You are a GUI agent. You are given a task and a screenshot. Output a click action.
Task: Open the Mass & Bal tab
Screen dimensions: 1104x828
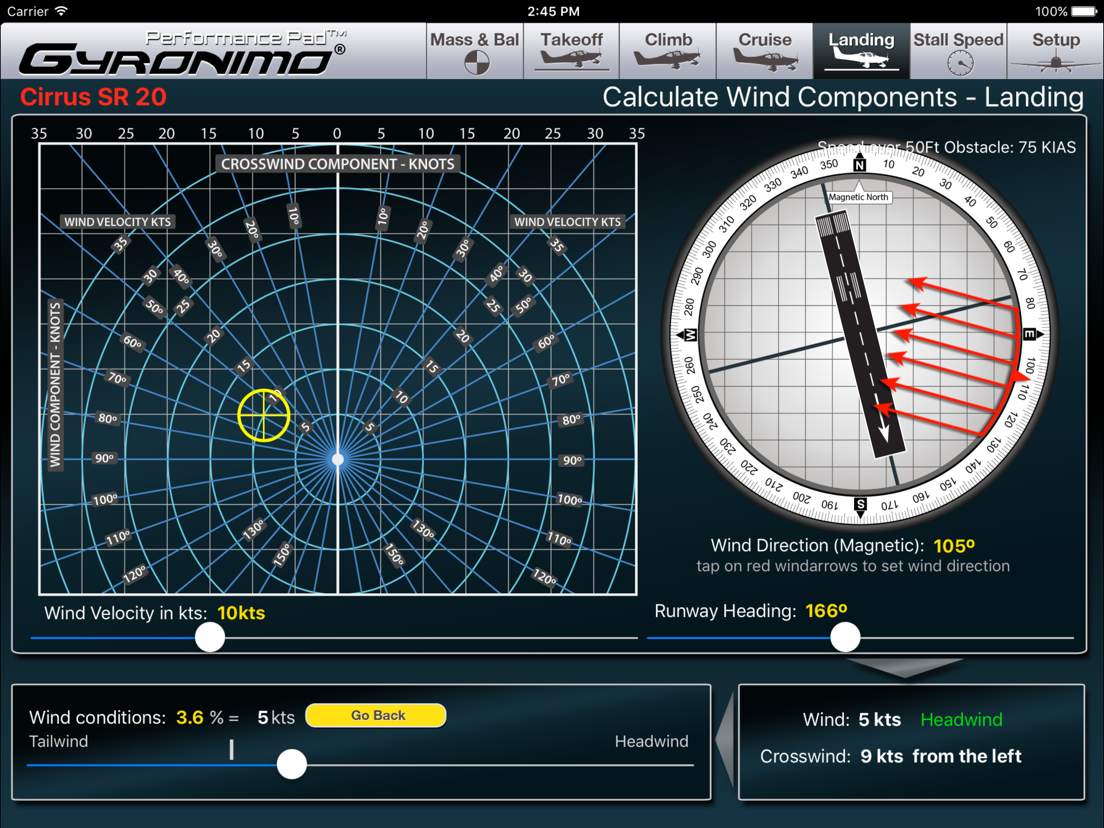475,51
